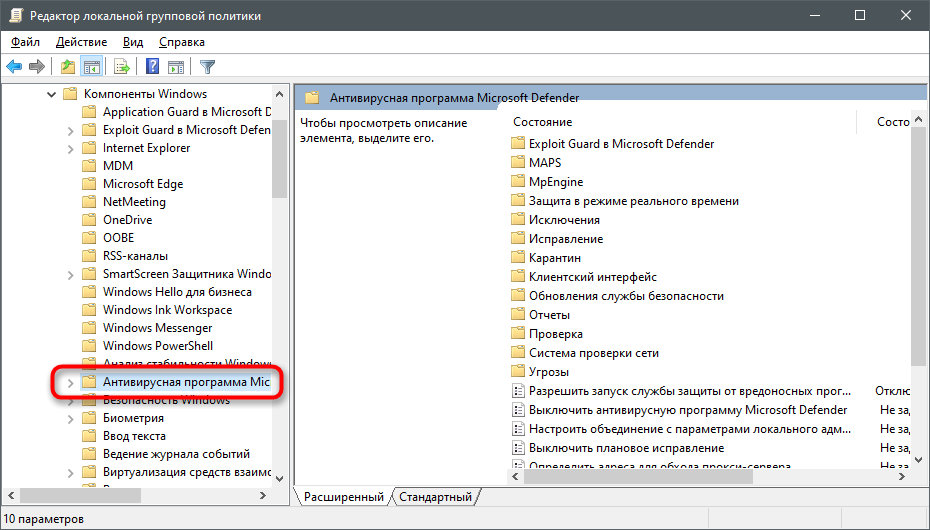Screen dimensions: 930x530
Task: Select RSS-каналы in the tree
Action: [126, 256]
